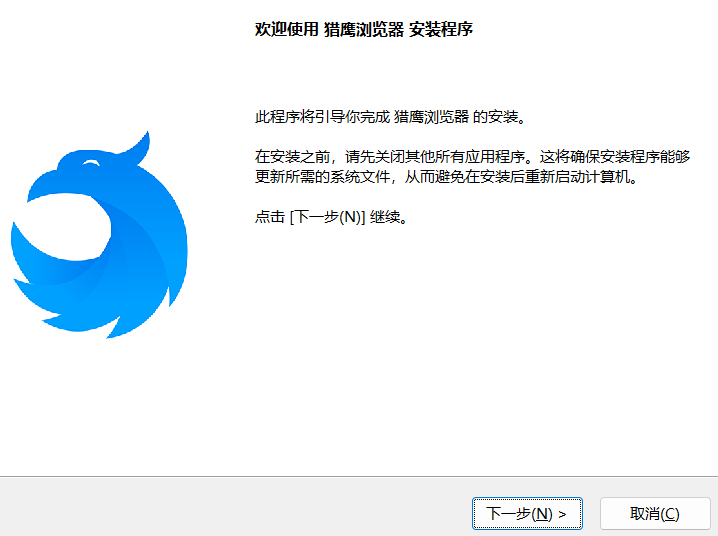Select the heading 欢迎使用 猎鹰浏览器 安装程序
The height and width of the screenshot is (536, 718).
364,29
